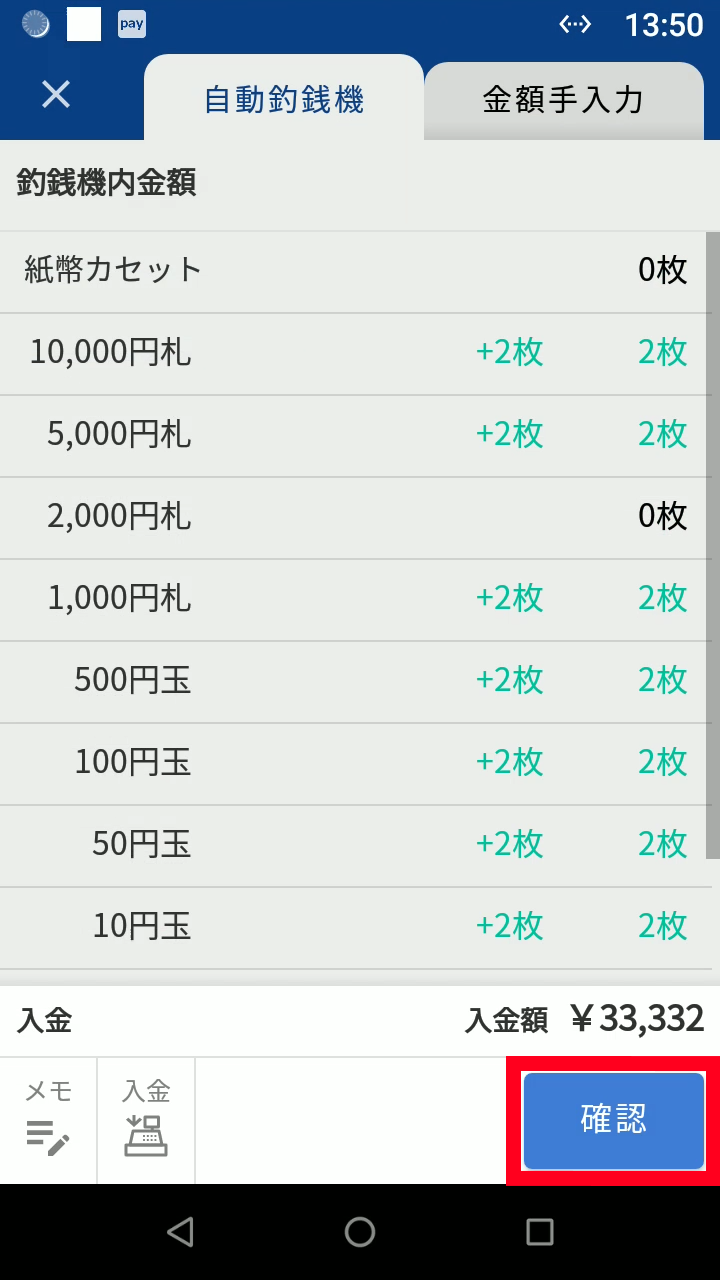The height and width of the screenshot is (1280, 720).
Task: Tap the 入金 cash register icon
Action: (146, 1120)
